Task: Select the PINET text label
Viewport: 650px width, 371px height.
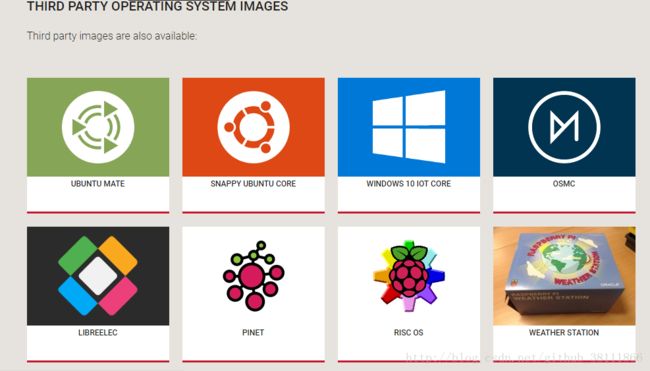Action: [253, 332]
